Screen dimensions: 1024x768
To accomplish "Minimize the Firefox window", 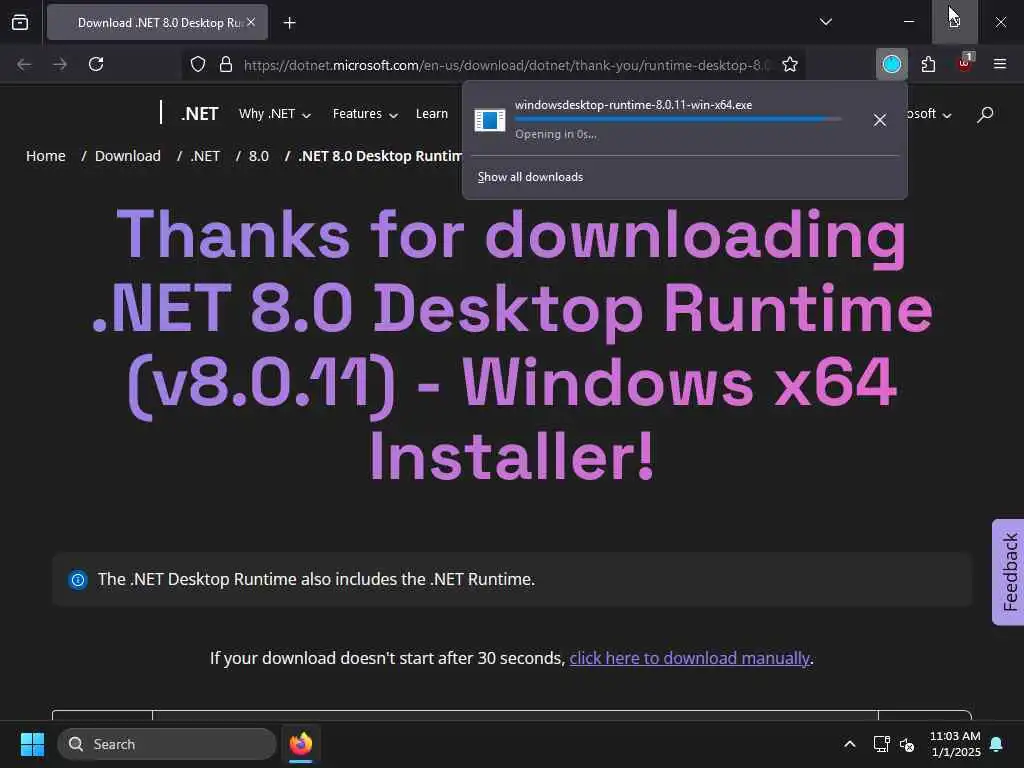I will coord(908,22).
